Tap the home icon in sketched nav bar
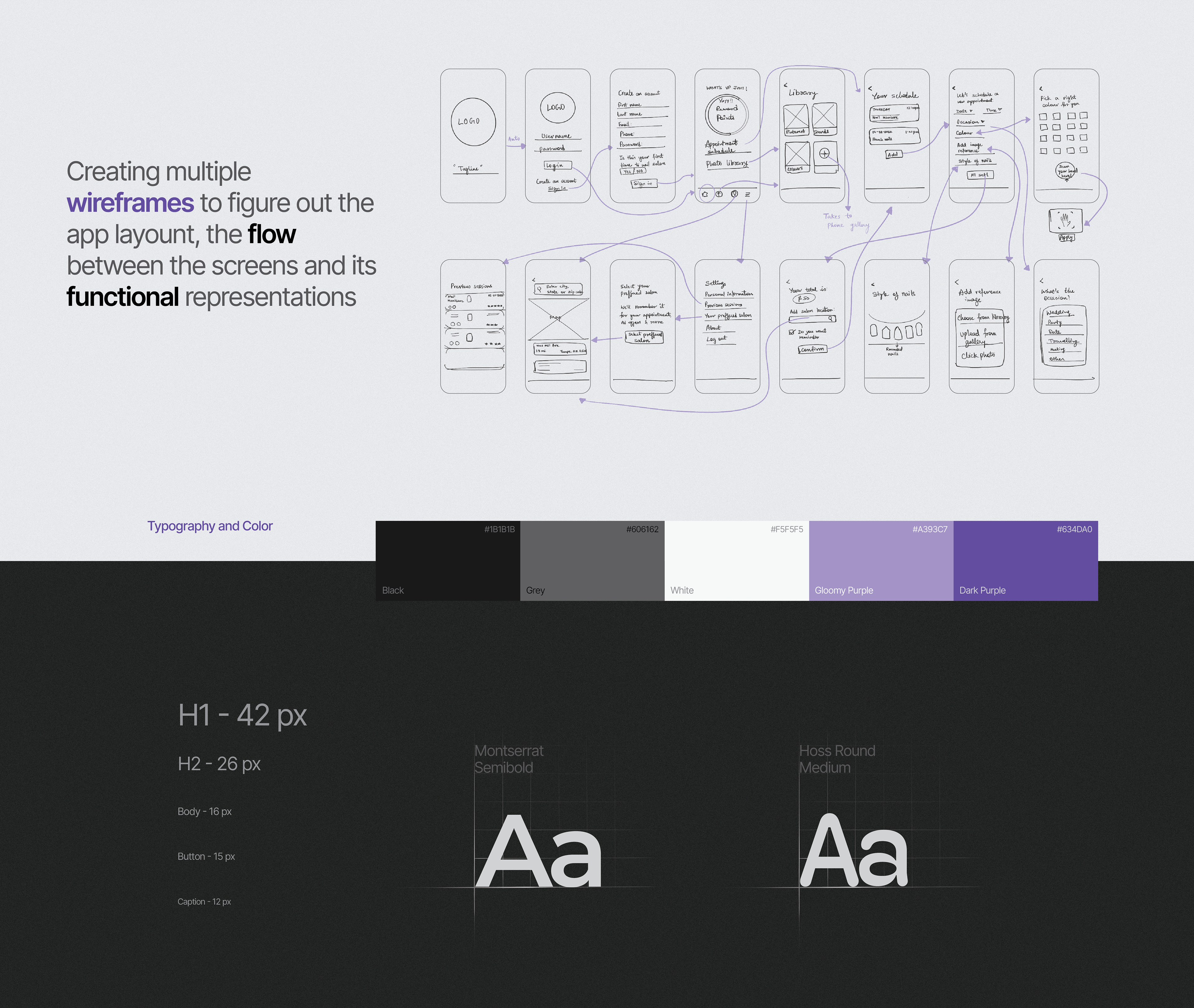Viewport: 1194px width, 1008px height. tap(705, 194)
